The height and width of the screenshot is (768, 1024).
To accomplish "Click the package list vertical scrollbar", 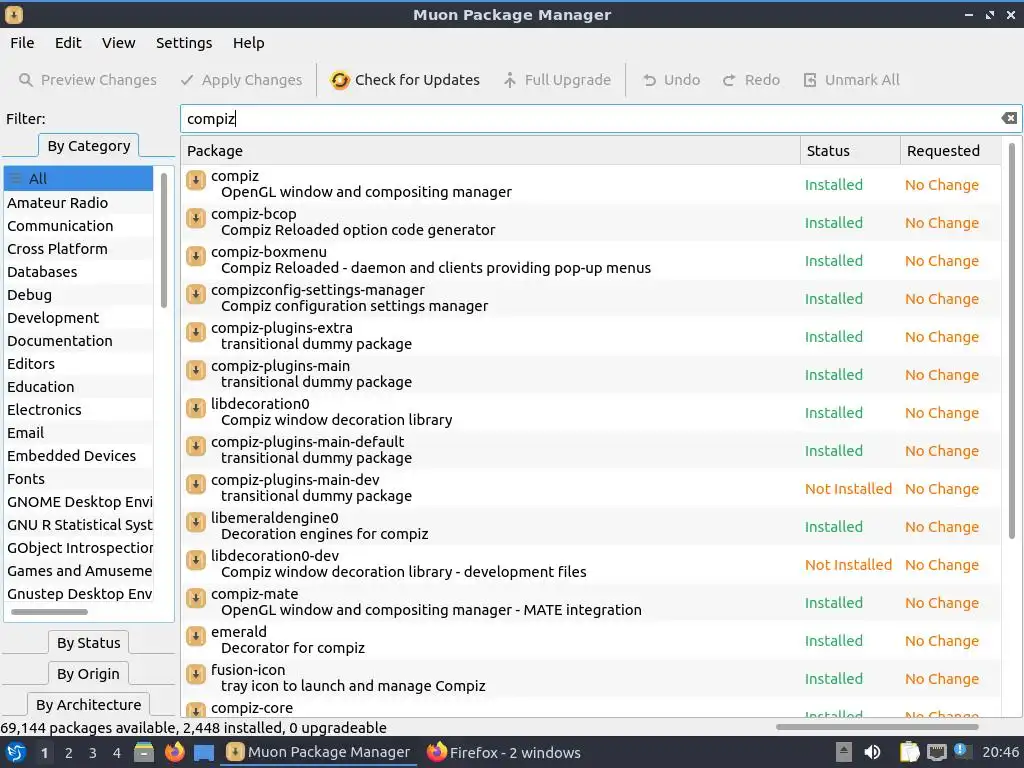I will pos(1012,340).
